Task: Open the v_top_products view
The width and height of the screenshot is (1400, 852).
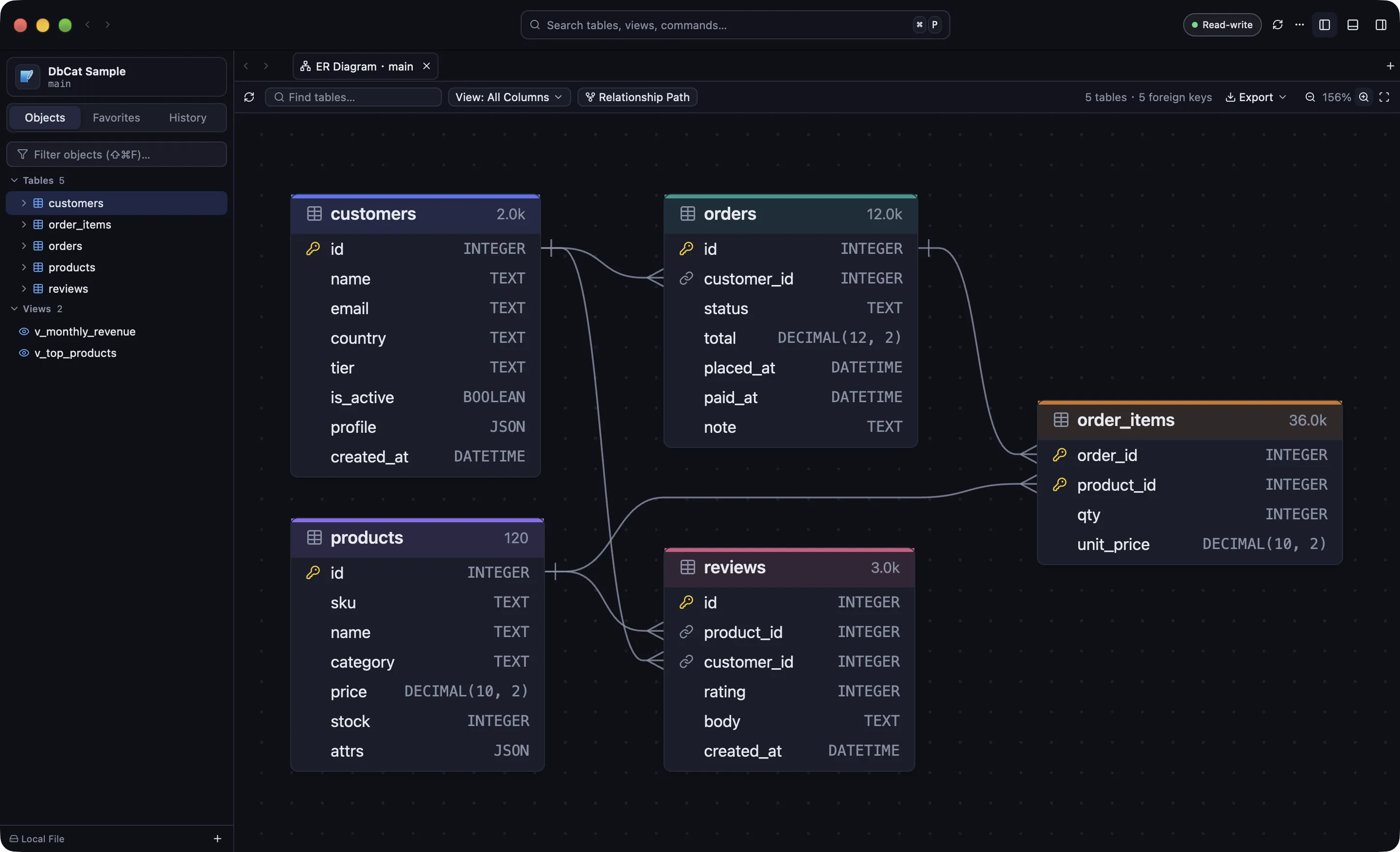Action: [x=117, y=353]
